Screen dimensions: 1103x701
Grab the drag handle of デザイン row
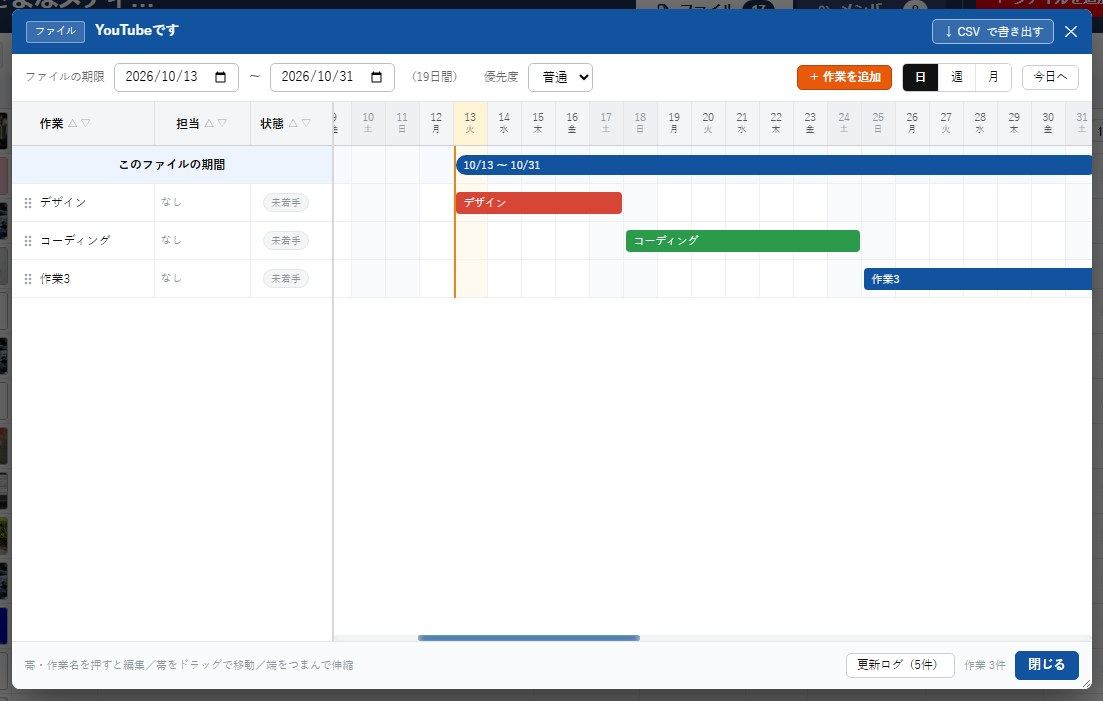click(x=28, y=203)
